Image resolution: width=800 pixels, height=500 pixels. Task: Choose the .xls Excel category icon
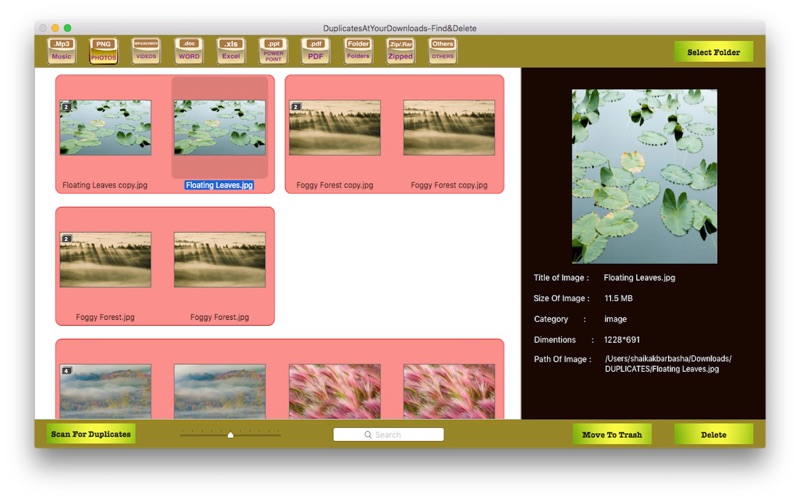pyautogui.click(x=231, y=51)
